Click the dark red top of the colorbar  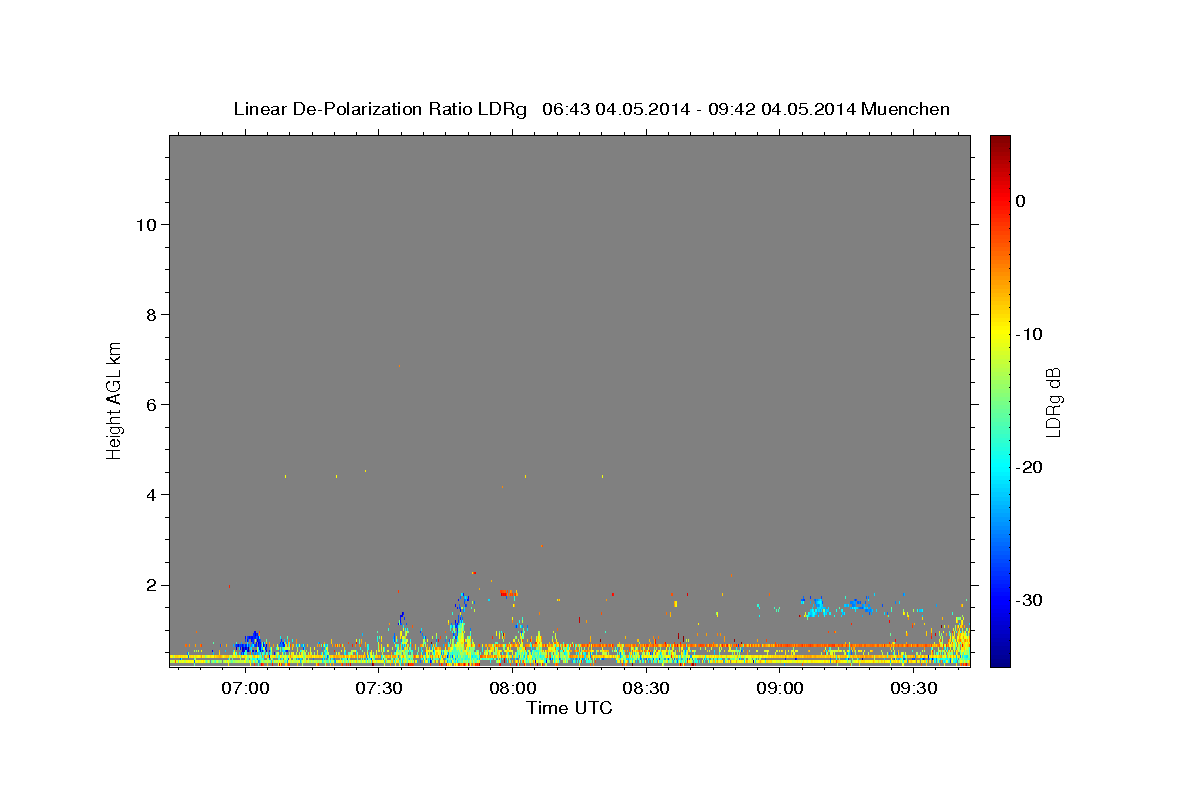pos(1000,143)
